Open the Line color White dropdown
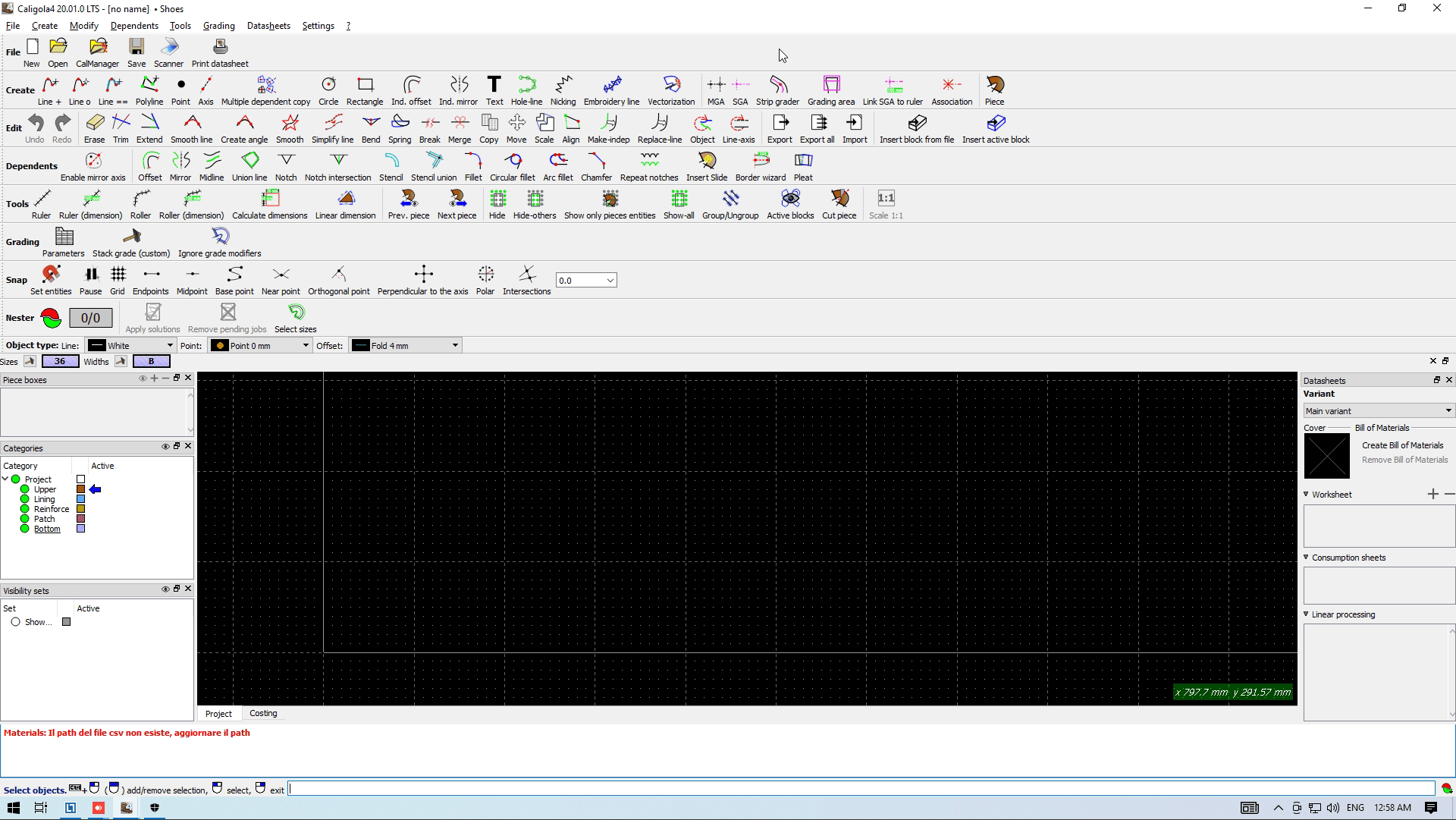 click(x=131, y=346)
